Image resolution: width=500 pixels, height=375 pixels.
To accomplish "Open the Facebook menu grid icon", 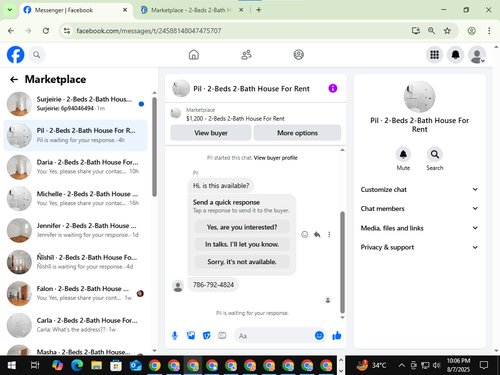I will tap(434, 55).
